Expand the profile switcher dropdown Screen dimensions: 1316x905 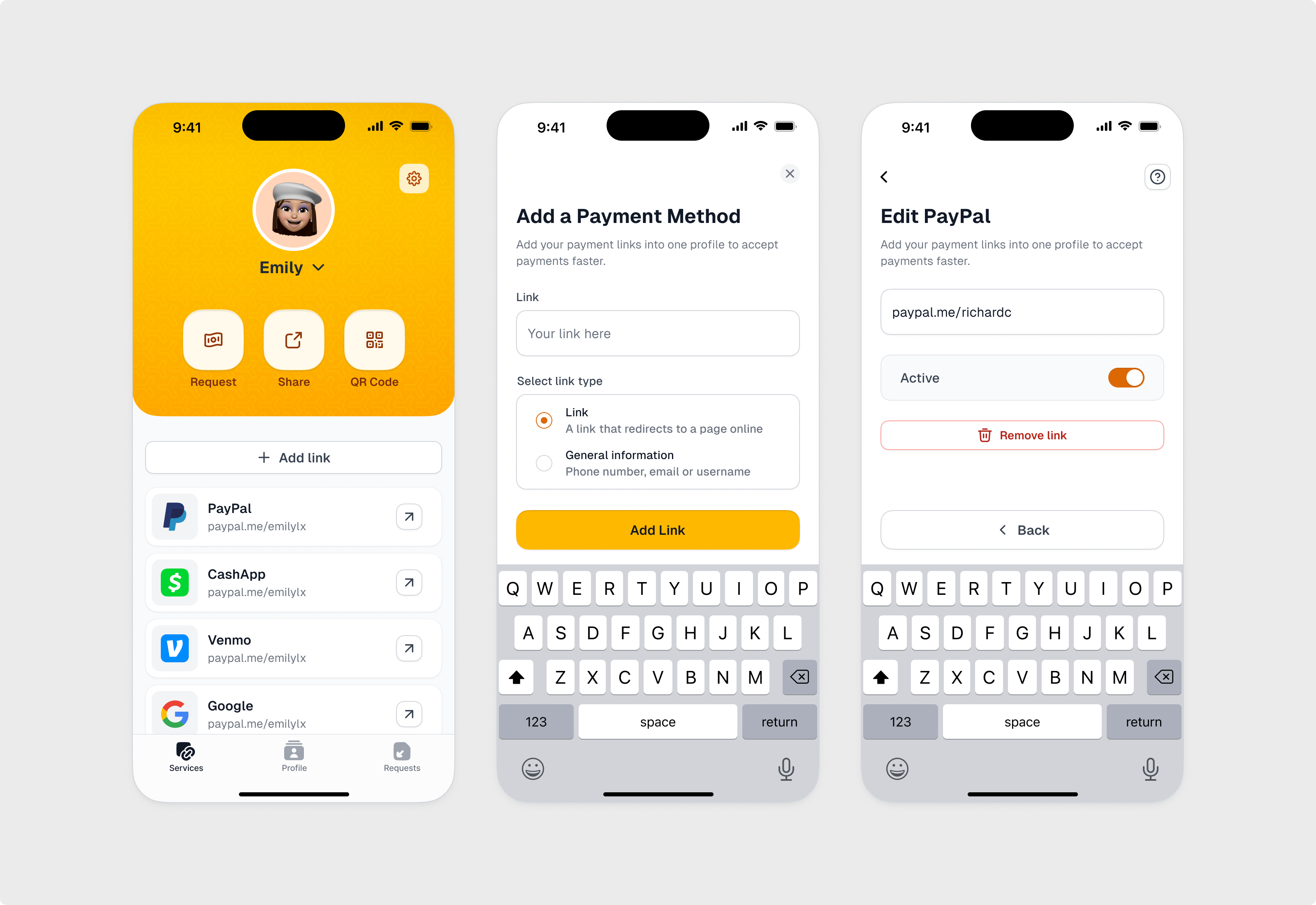click(x=293, y=267)
